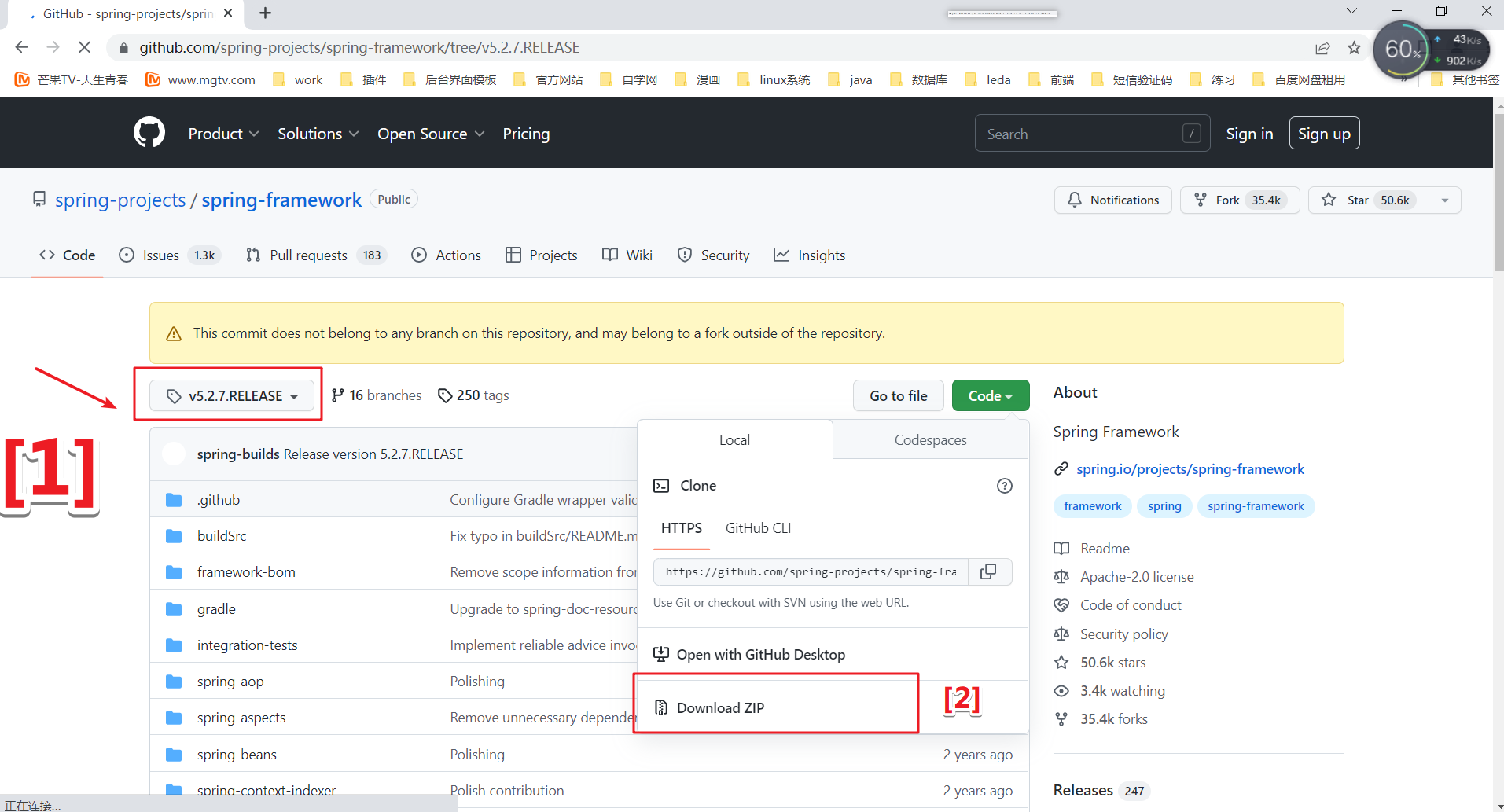This screenshot has height=812, width=1504.
Task: Focus the GitHub Search field
Action: [1092, 134]
